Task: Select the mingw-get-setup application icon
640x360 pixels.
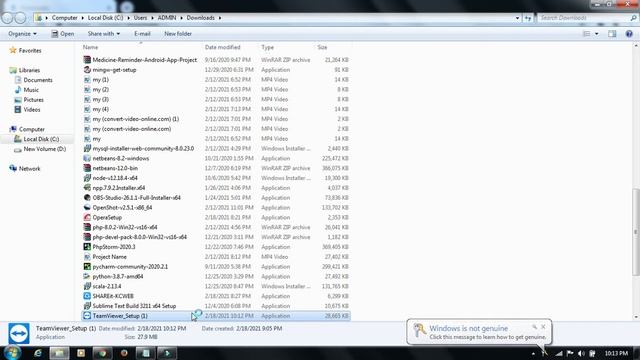Action: pos(87,70)
